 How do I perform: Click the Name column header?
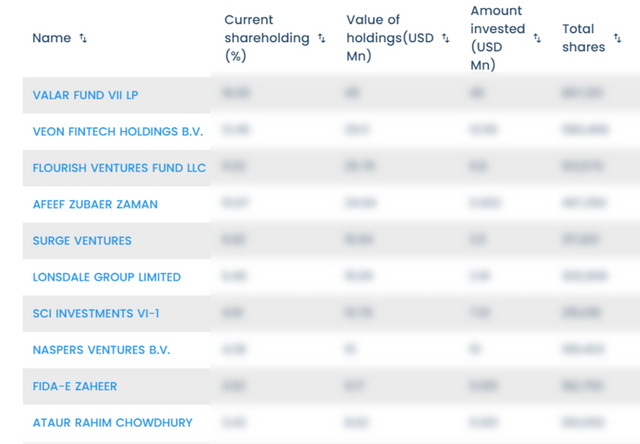[x=52, y=38]
